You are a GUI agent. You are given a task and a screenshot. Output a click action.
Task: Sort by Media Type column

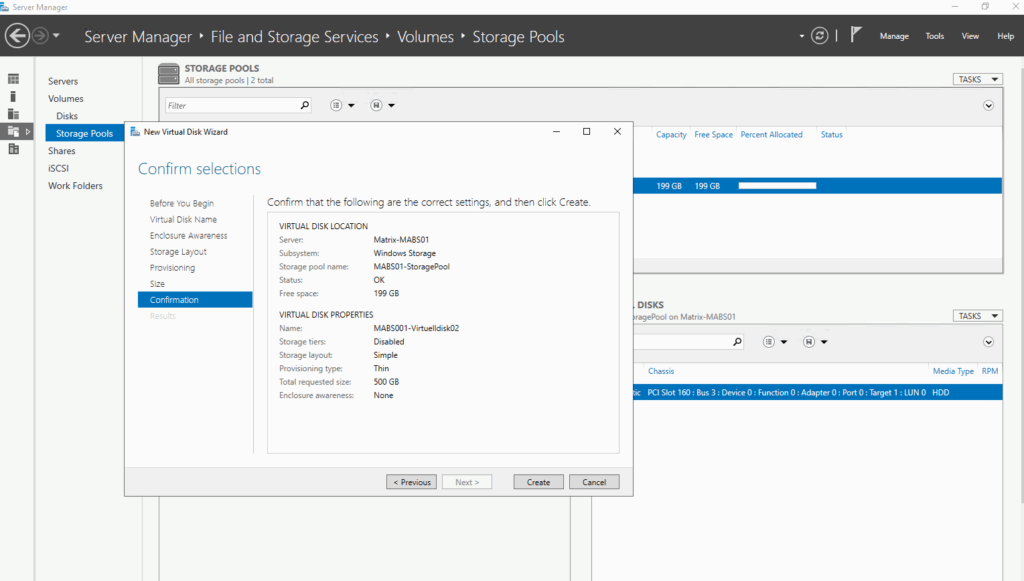[953, 371]
